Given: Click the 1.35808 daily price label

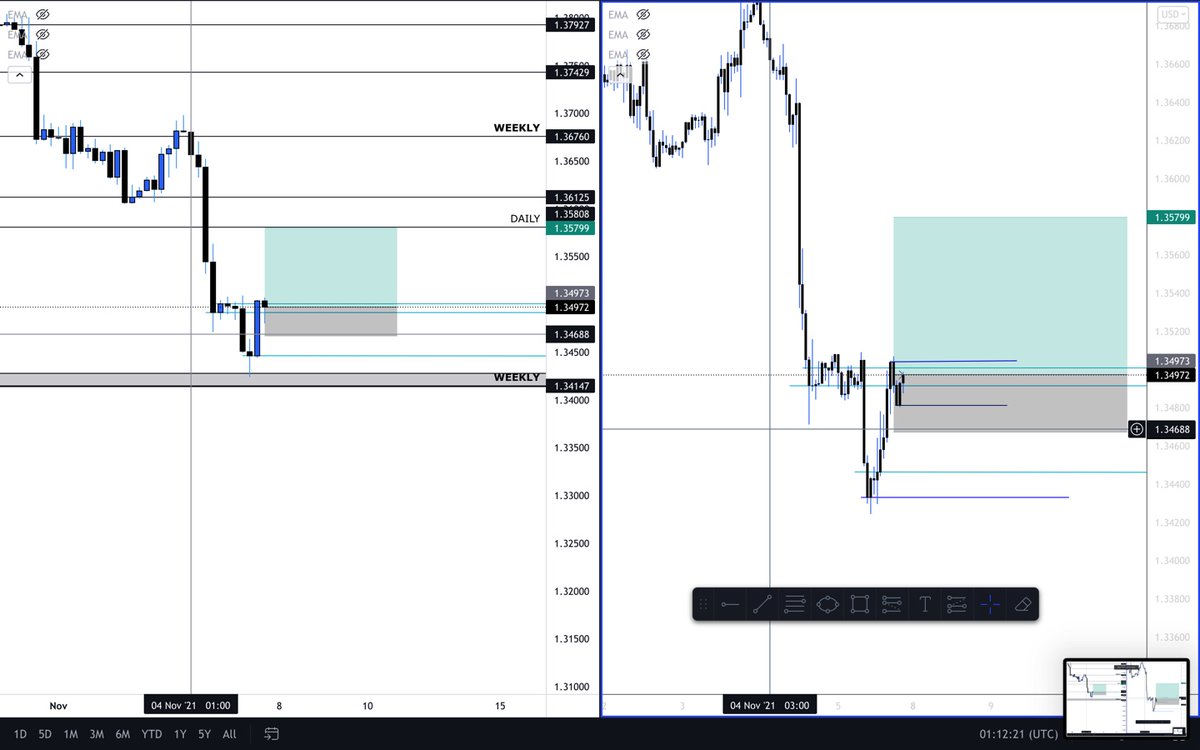Looking at the screenshot, I should tap(570, 214).
